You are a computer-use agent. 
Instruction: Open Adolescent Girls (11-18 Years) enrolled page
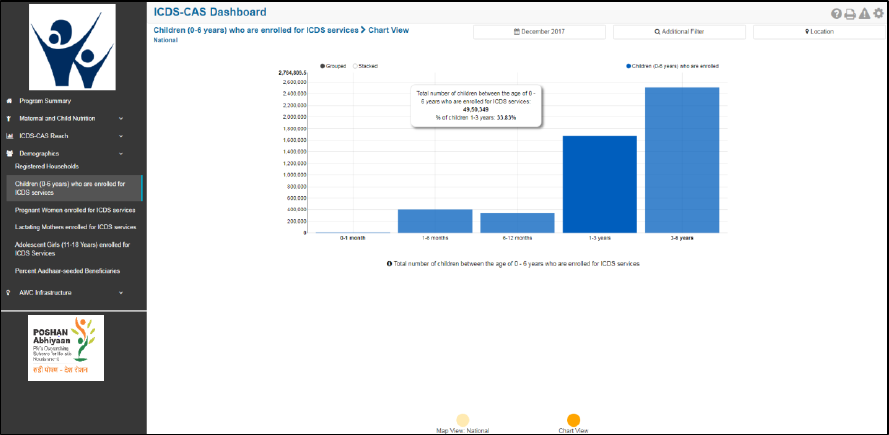[x=73, y=249]
